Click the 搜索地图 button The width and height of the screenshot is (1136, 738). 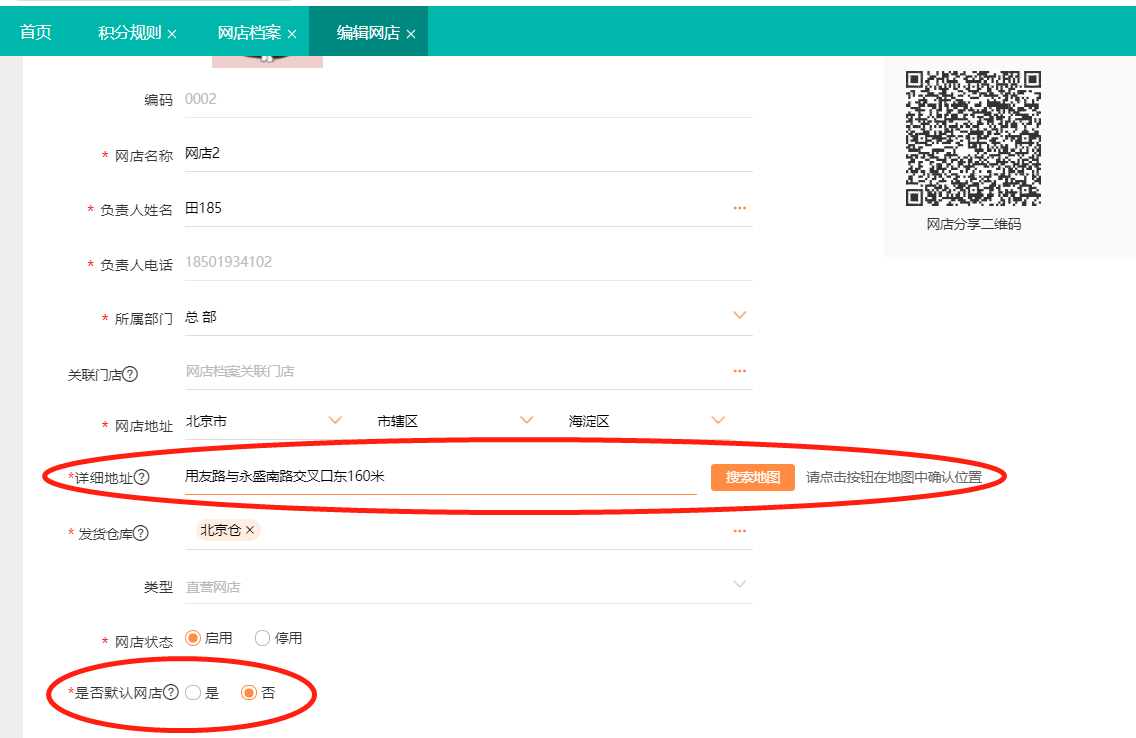click(752, 477)
